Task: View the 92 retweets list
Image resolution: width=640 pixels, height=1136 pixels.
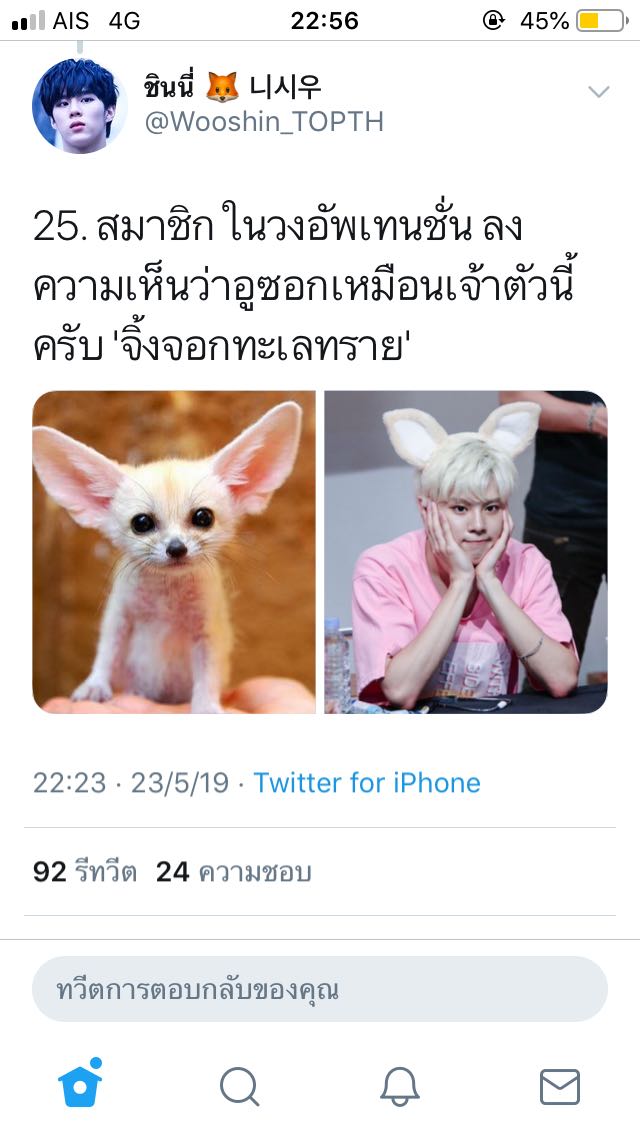Action: [x=85, y=872]
